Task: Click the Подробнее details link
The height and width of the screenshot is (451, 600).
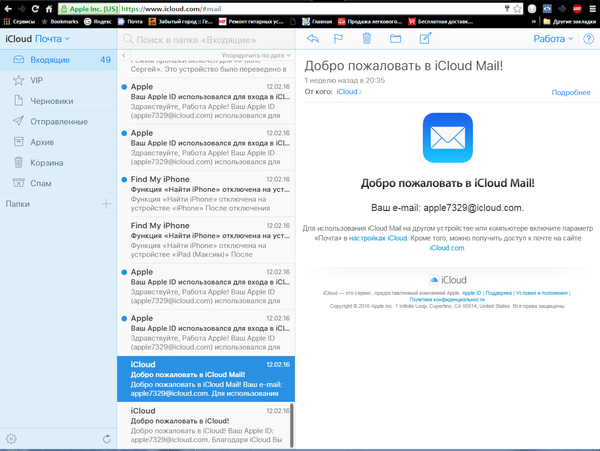Action: pos(570,92)
